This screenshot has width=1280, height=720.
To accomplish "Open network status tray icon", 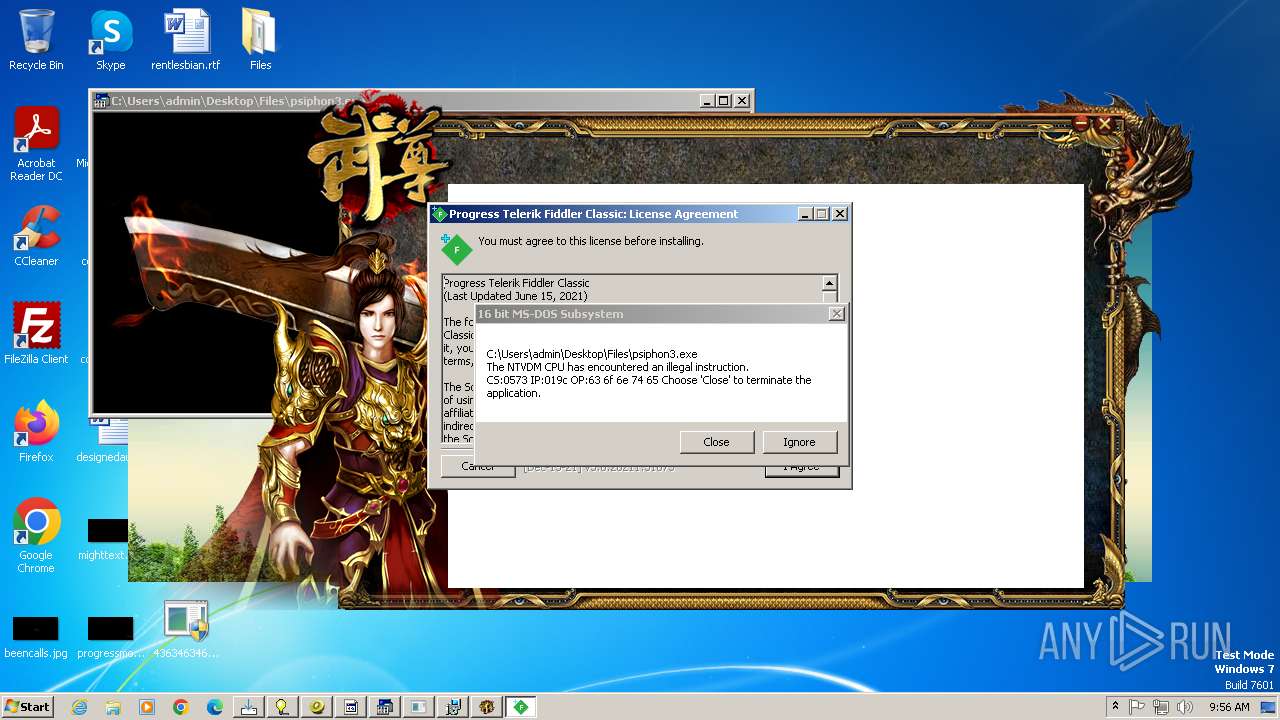I will point(1161,707).
